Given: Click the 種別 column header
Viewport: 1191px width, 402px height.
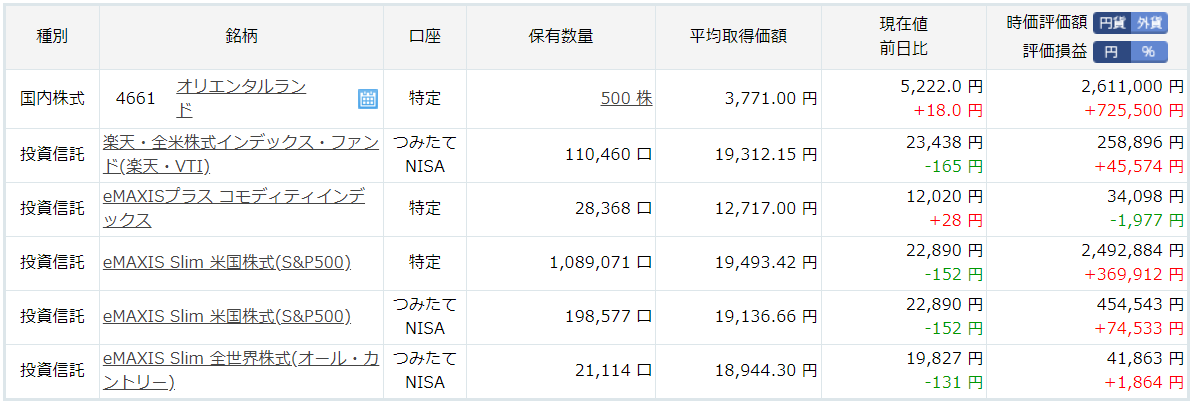Looking at the screenshot, I should point(52,36).
